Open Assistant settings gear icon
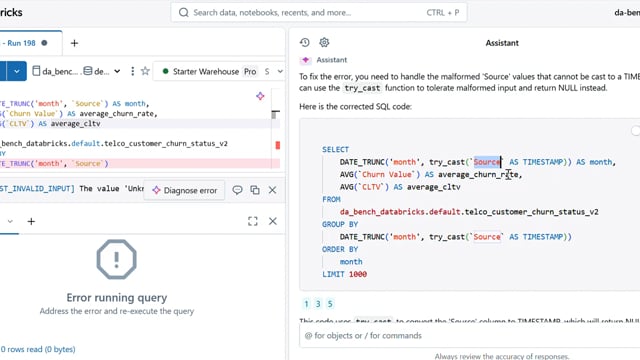640x360 pixels. click(324, 42)
